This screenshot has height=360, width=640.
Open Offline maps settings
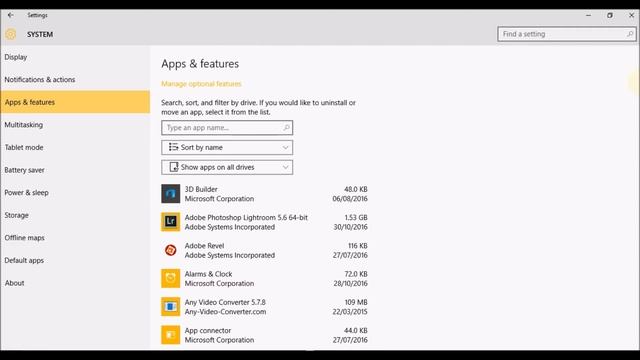[75, 238]
